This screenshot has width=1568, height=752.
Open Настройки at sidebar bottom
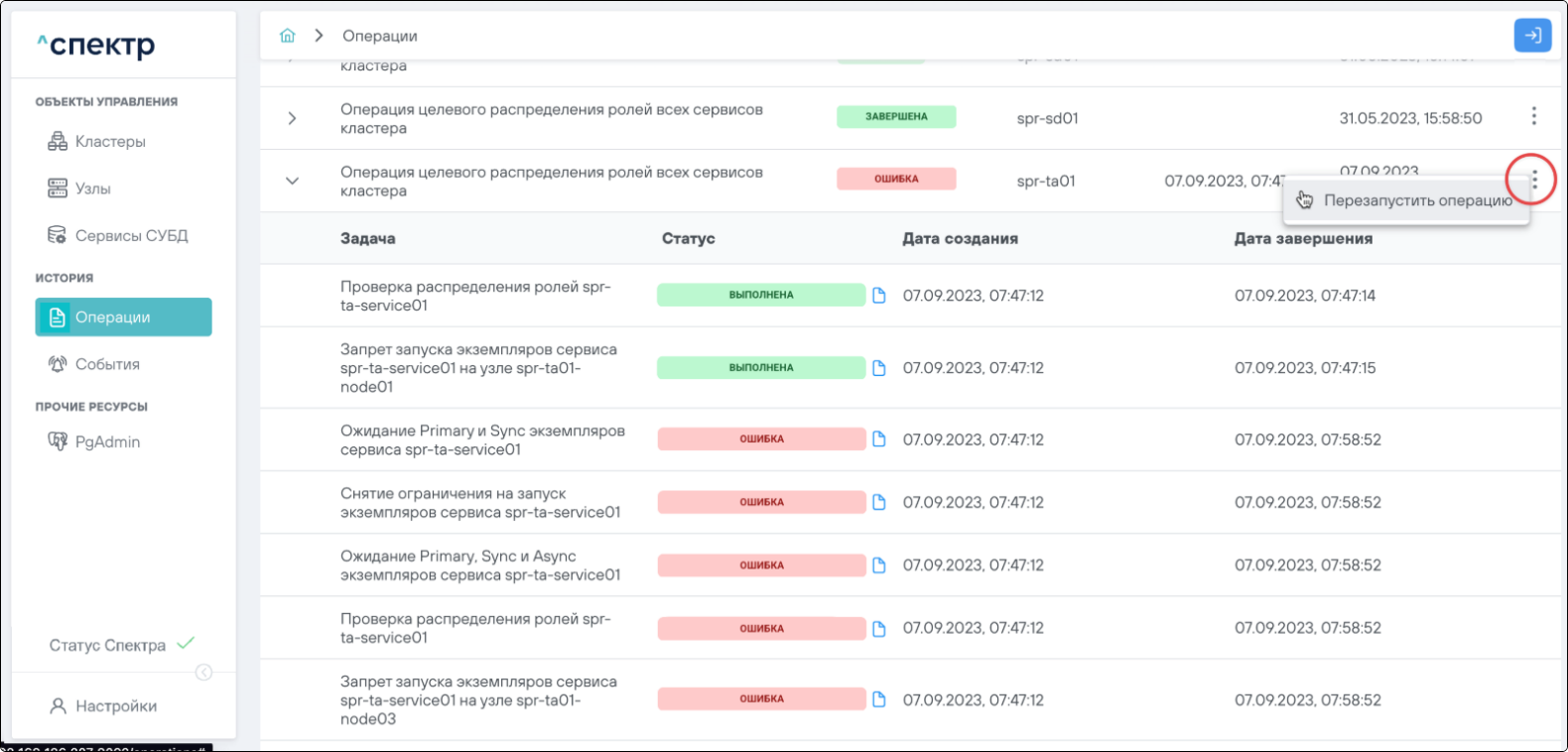pyautogui.click(x=115, y=706)
